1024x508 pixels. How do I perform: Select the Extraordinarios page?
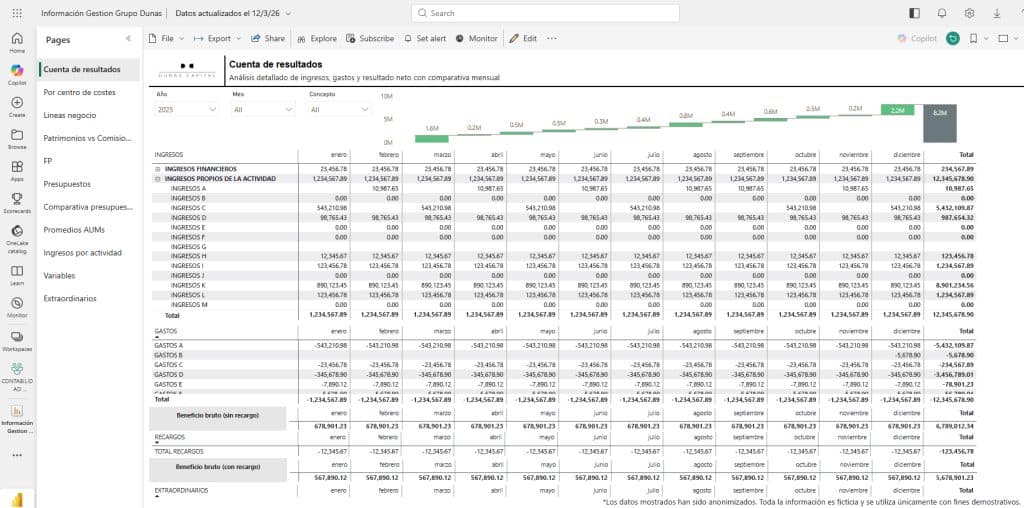(89, 298)
